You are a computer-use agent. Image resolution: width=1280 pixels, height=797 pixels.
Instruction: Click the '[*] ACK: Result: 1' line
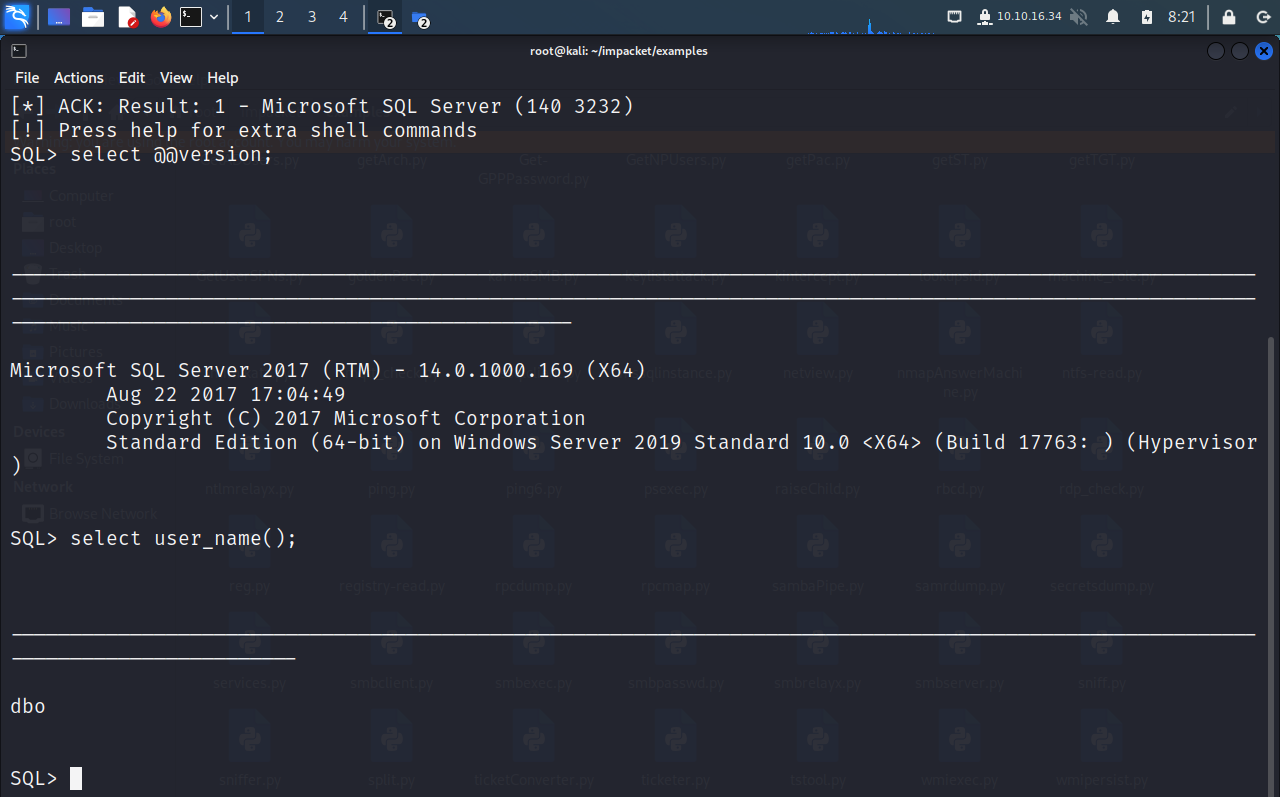(322, 106)
